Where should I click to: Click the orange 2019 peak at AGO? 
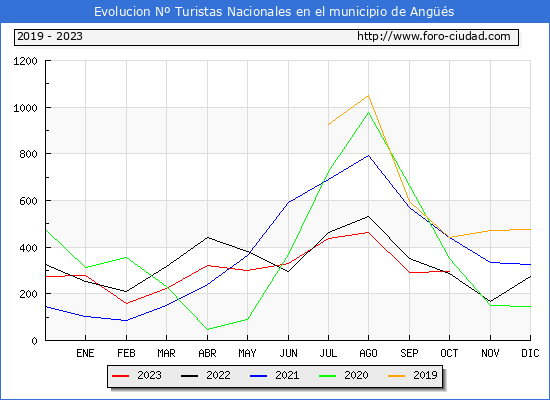pyautogui.click(x=368, y=95)
